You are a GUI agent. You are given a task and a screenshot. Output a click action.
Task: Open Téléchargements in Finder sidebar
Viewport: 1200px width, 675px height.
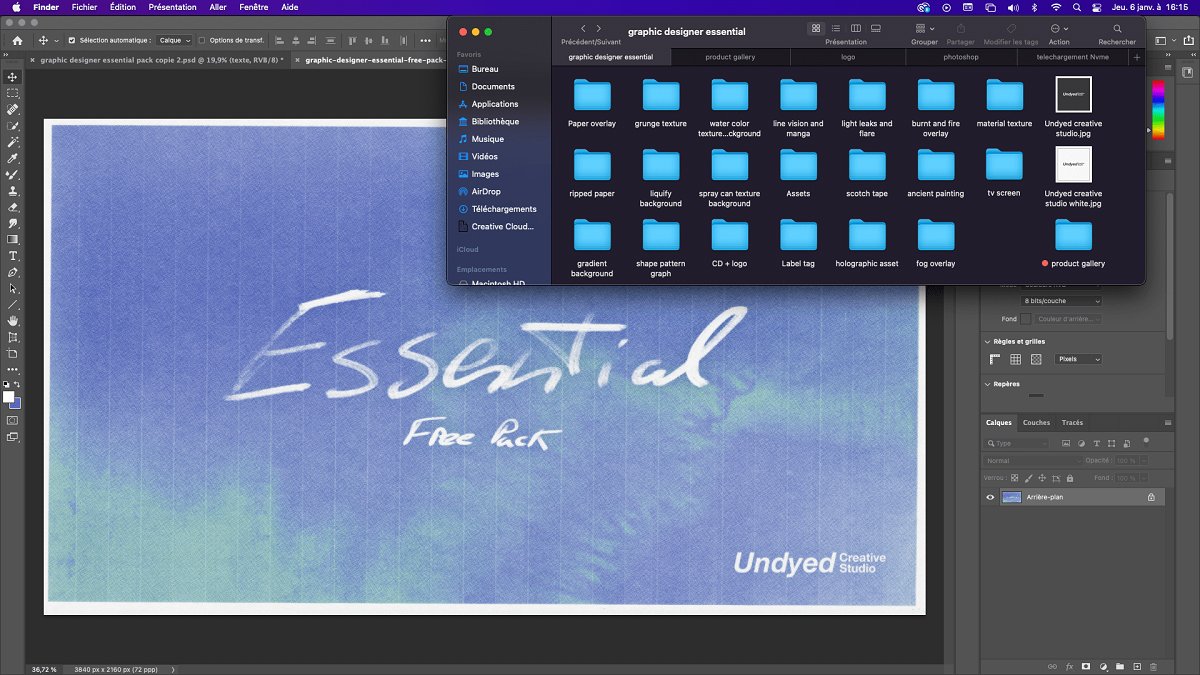pyautogui.click(x=503, y=209)
